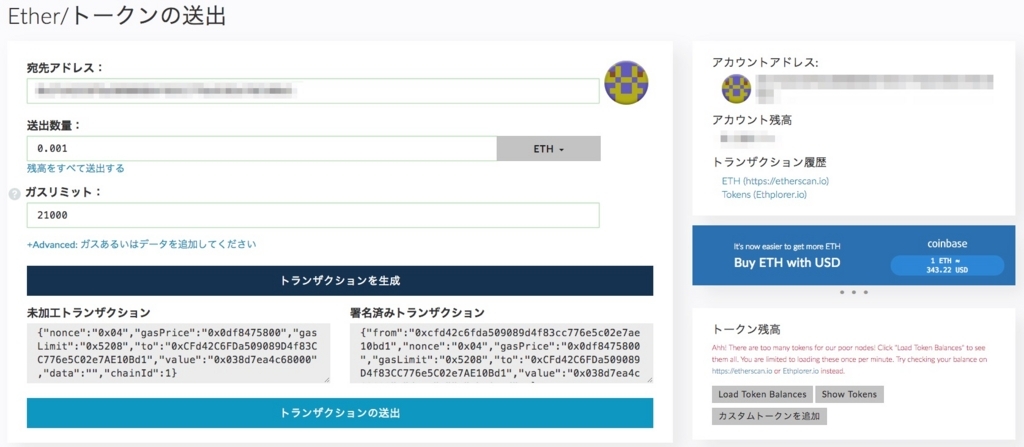1024x447 pixels.
Task: Click the 残高をすべて送出する link
Action: [x=76, y=168]
